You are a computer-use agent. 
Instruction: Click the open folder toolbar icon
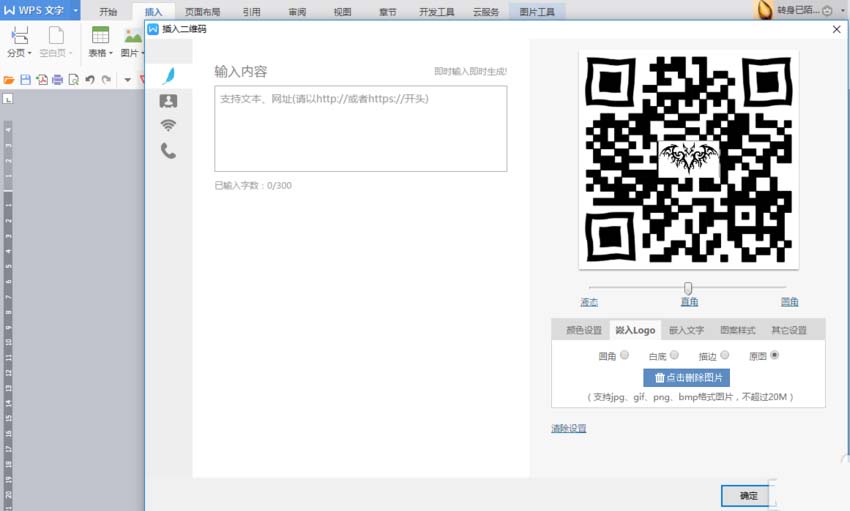click(9, 80)
